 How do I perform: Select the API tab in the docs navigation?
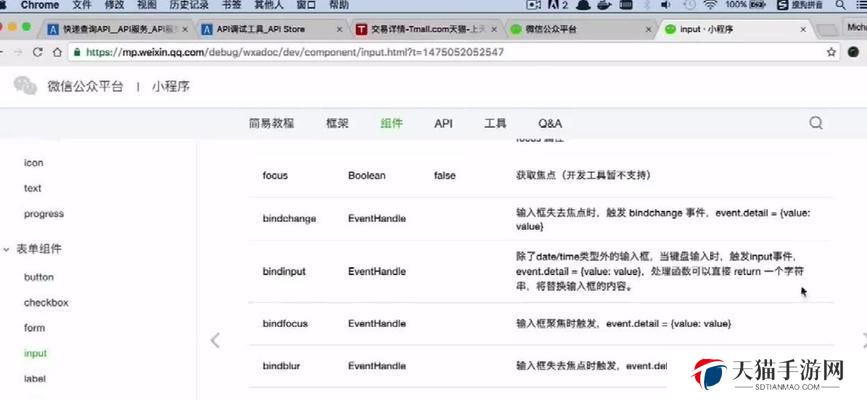click(443, 123)
